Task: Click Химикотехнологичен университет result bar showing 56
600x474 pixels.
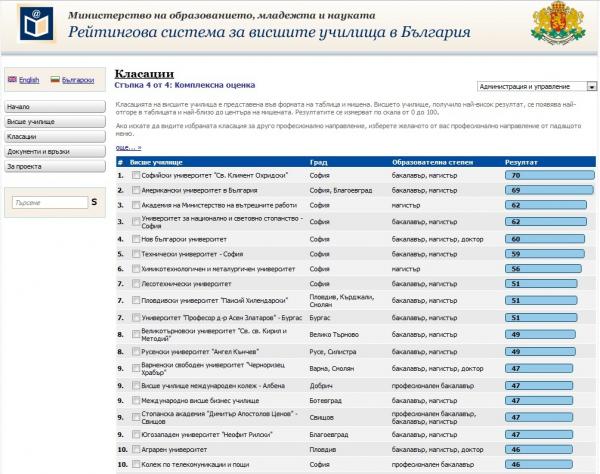Action: coord(543,269)
